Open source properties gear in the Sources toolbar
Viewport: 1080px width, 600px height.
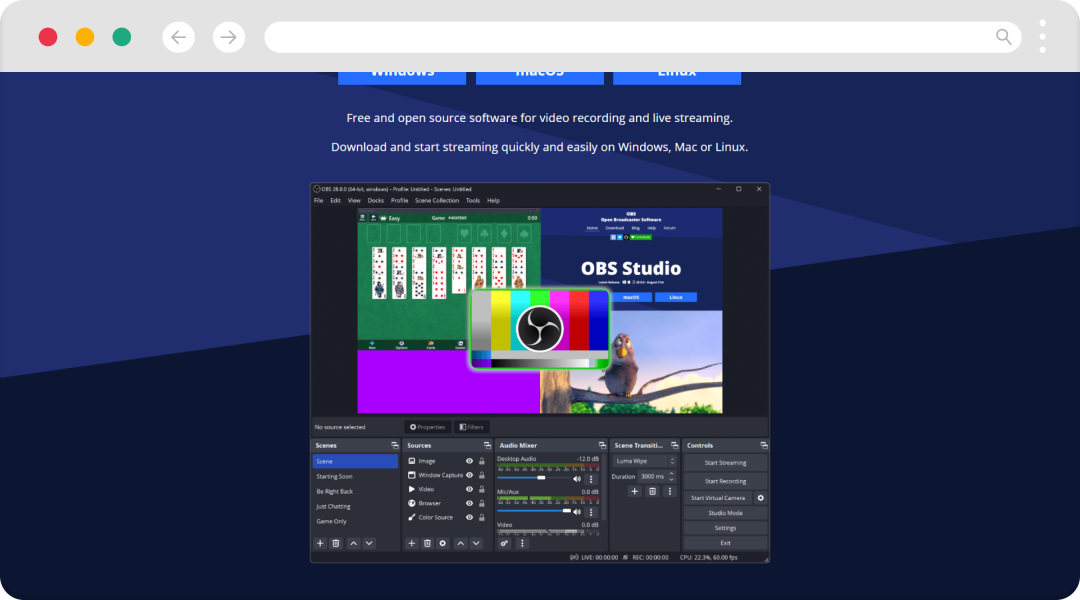coord(443,544)
